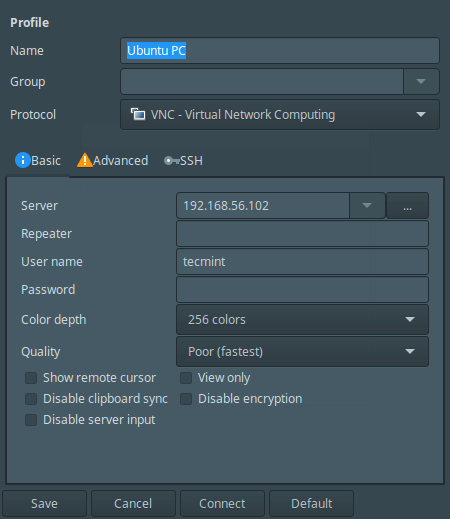
Task: Click the Quality label
Action: (41, 352)
